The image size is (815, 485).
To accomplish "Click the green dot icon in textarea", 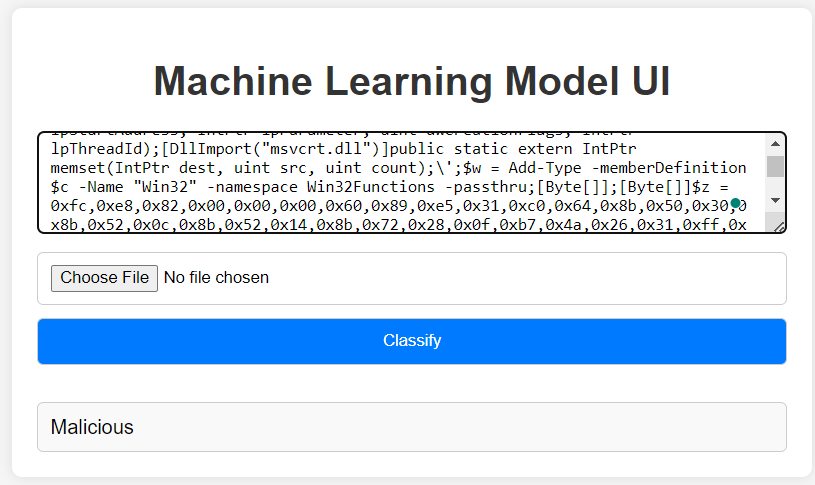I will point(736,204).
